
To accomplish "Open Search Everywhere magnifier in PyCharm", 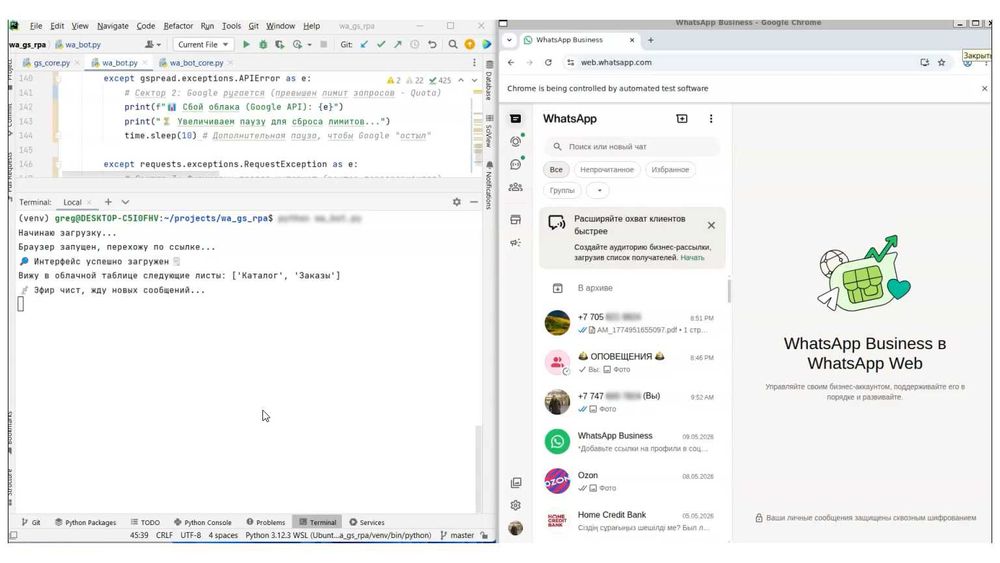I will point(453,45).
